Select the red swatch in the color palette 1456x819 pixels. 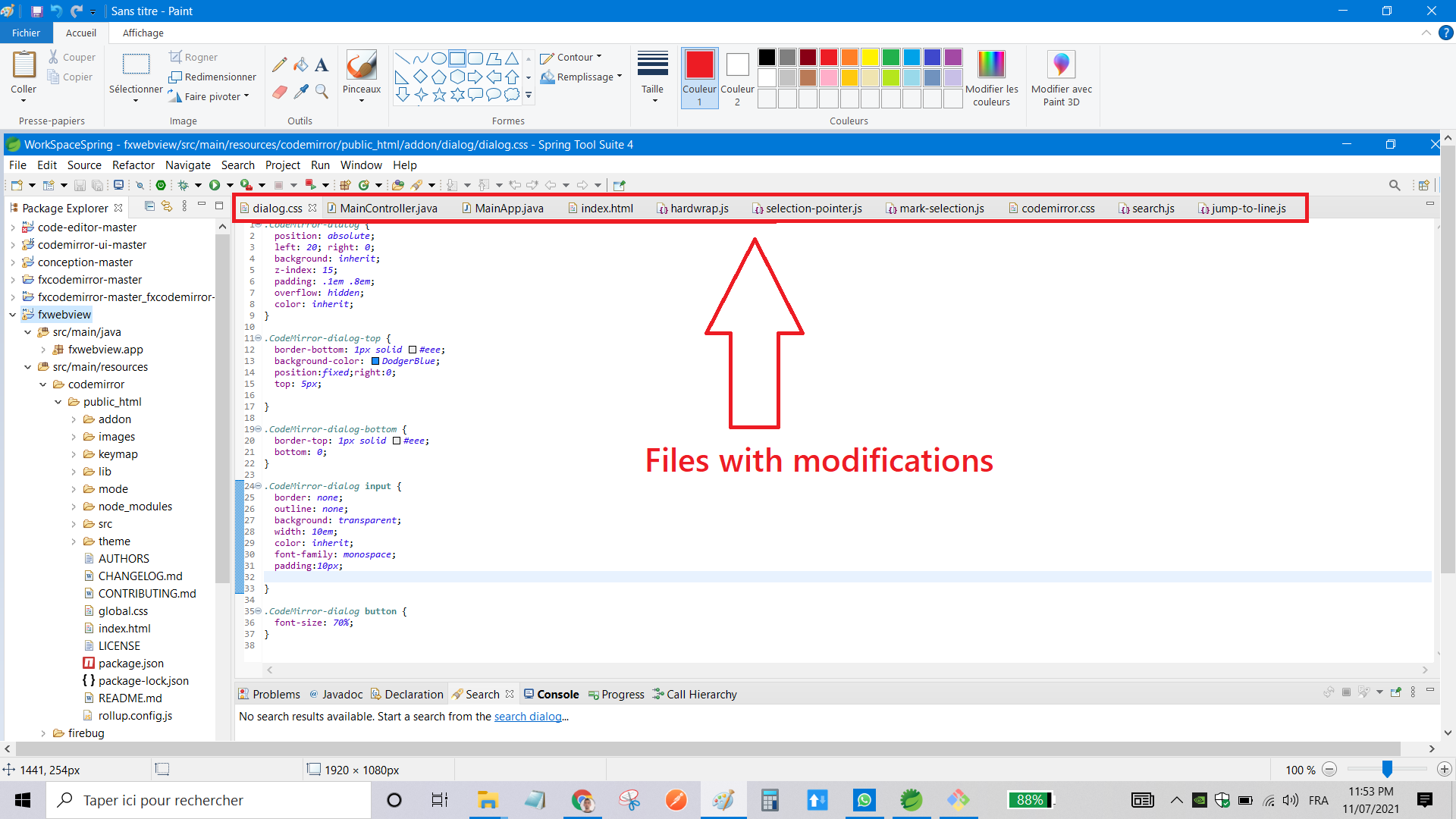tap(829, 57)
